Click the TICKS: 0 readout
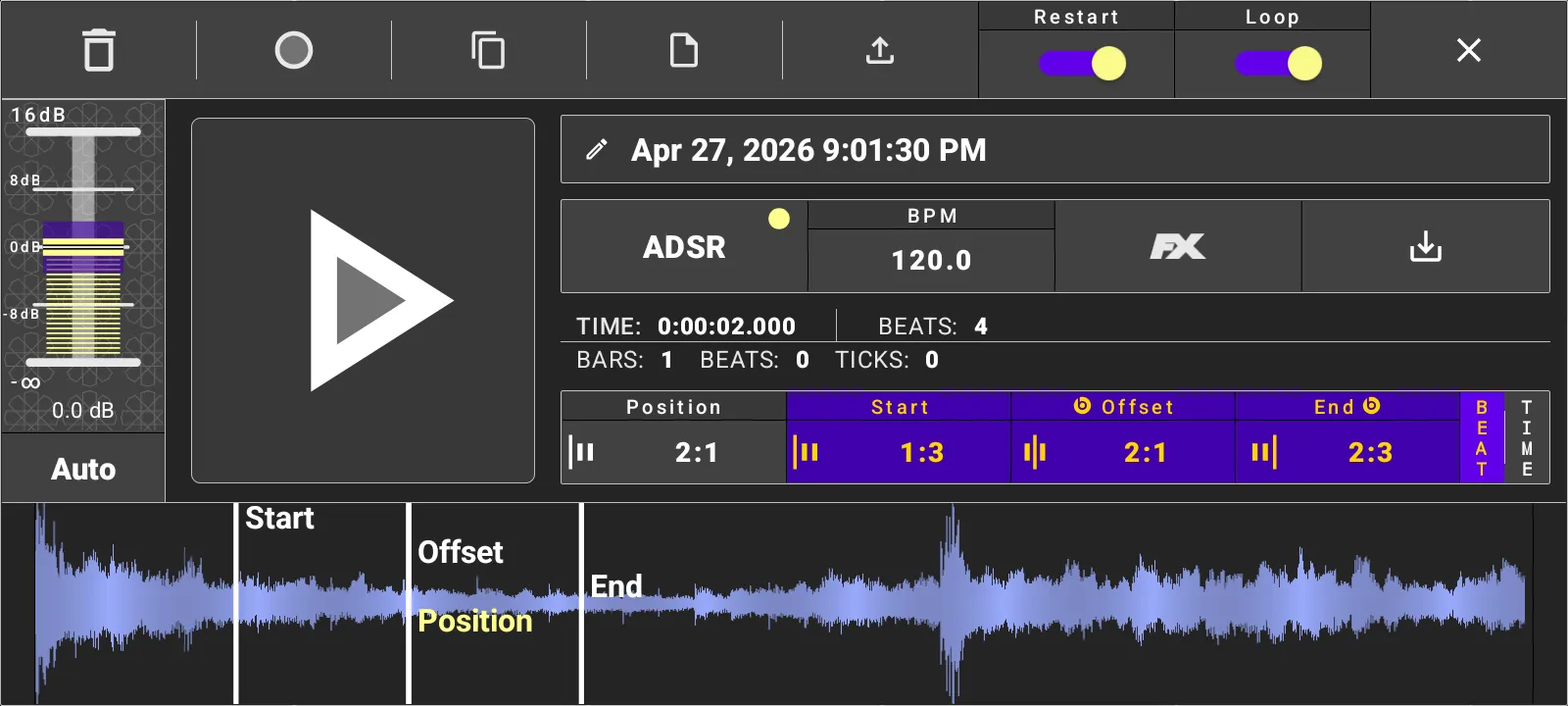This screenshot has width=1568, height=706. coord(887,360)
